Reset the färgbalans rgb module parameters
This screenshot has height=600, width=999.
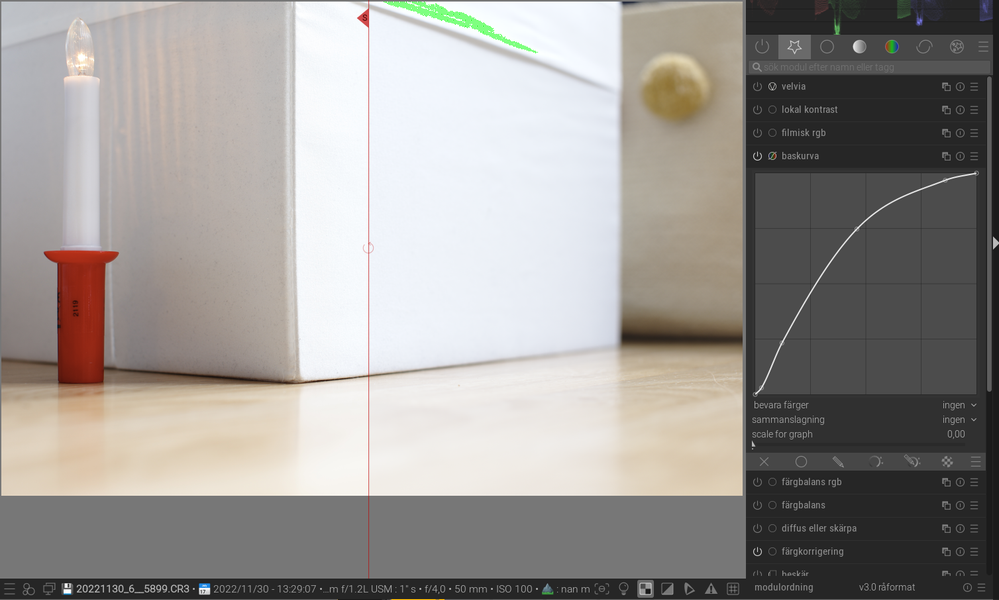960,482
